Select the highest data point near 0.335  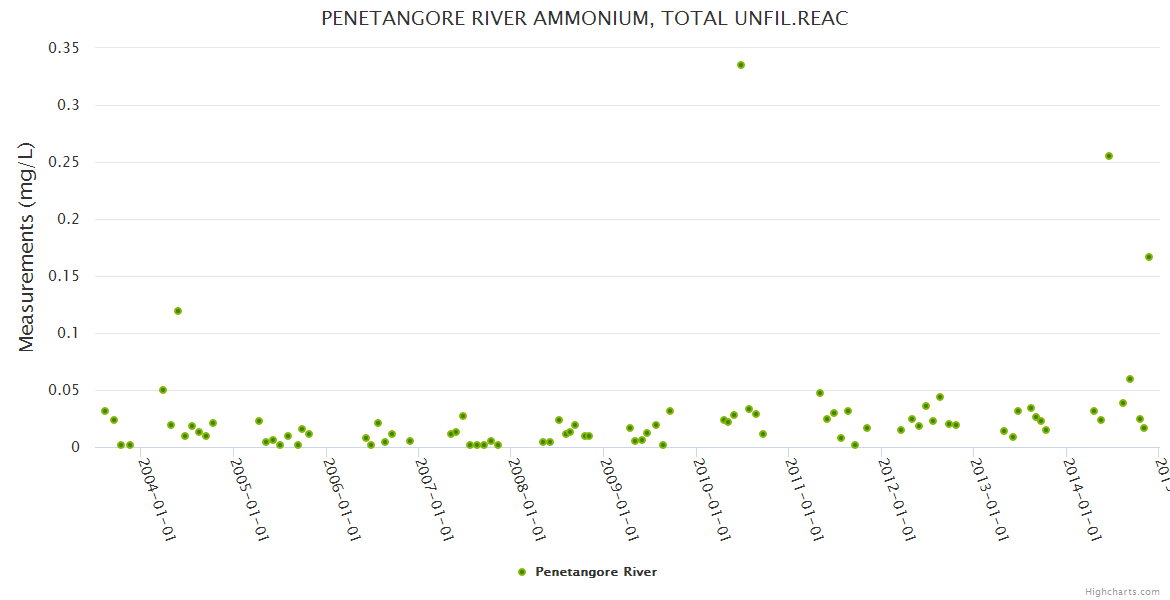[x=741, y=65]
